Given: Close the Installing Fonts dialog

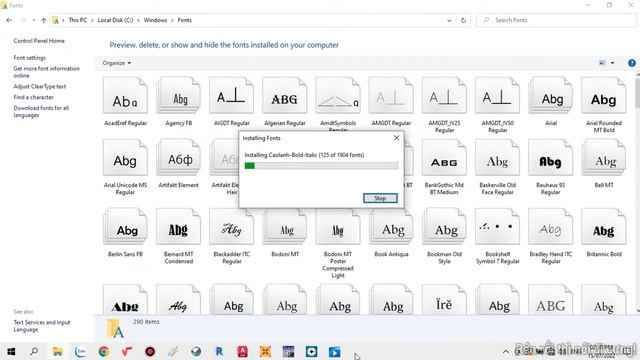Looking at the screenshot, I should point(396,138).
